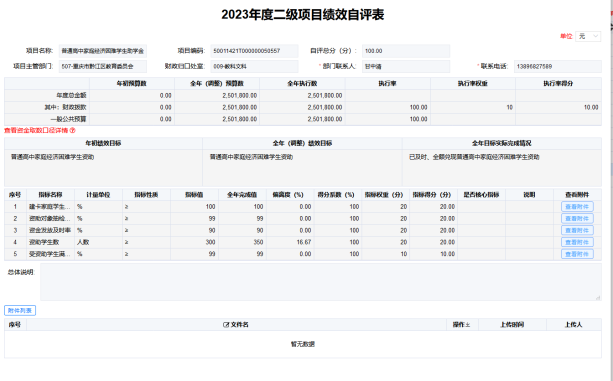Image resolution: width=613 pixels, height=381 pixels.
Task: Click the resize grip of 总体说明 box
Action: (x=598, y=298)
